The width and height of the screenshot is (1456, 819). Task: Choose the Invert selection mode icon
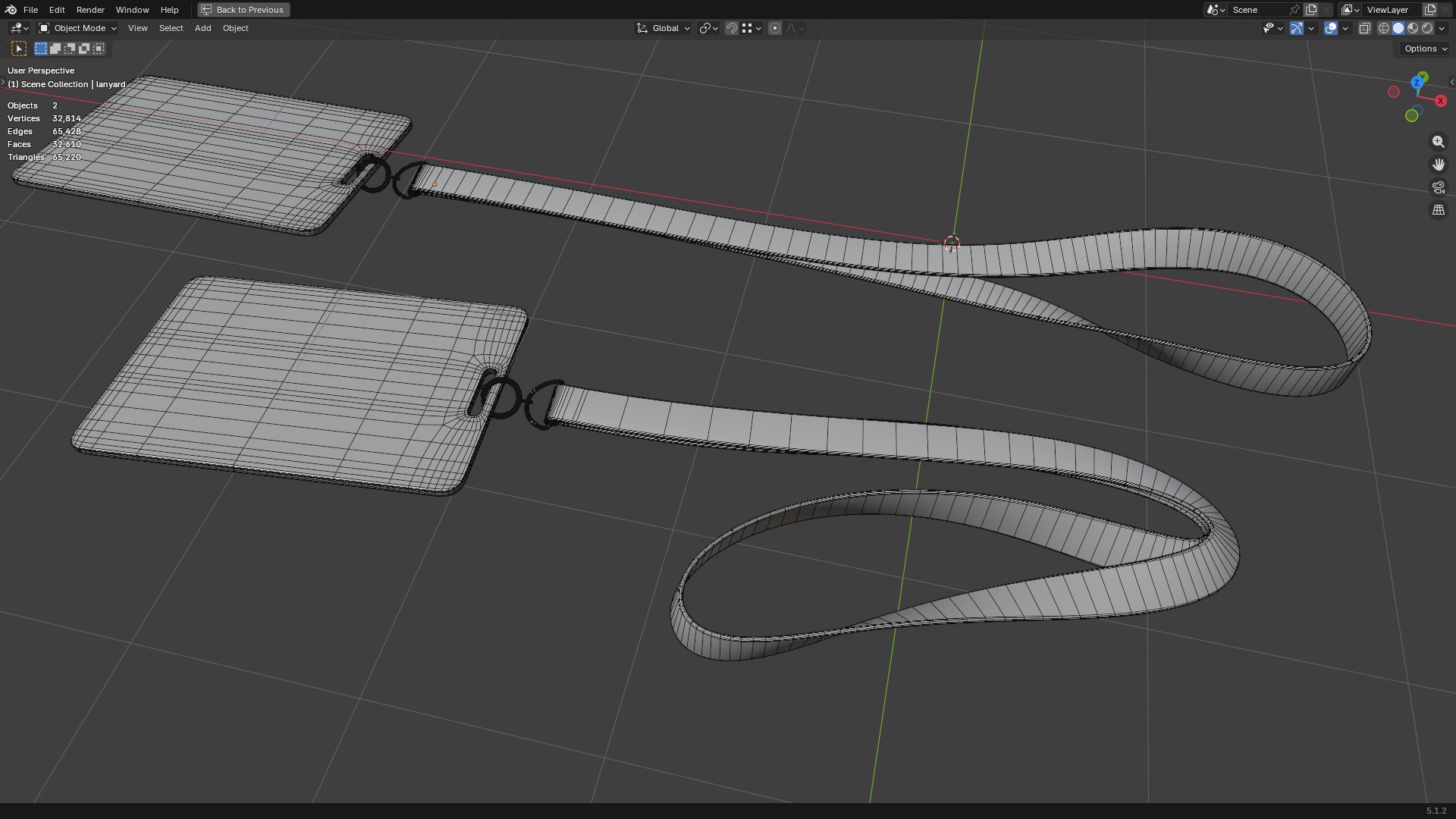[84, 49]
